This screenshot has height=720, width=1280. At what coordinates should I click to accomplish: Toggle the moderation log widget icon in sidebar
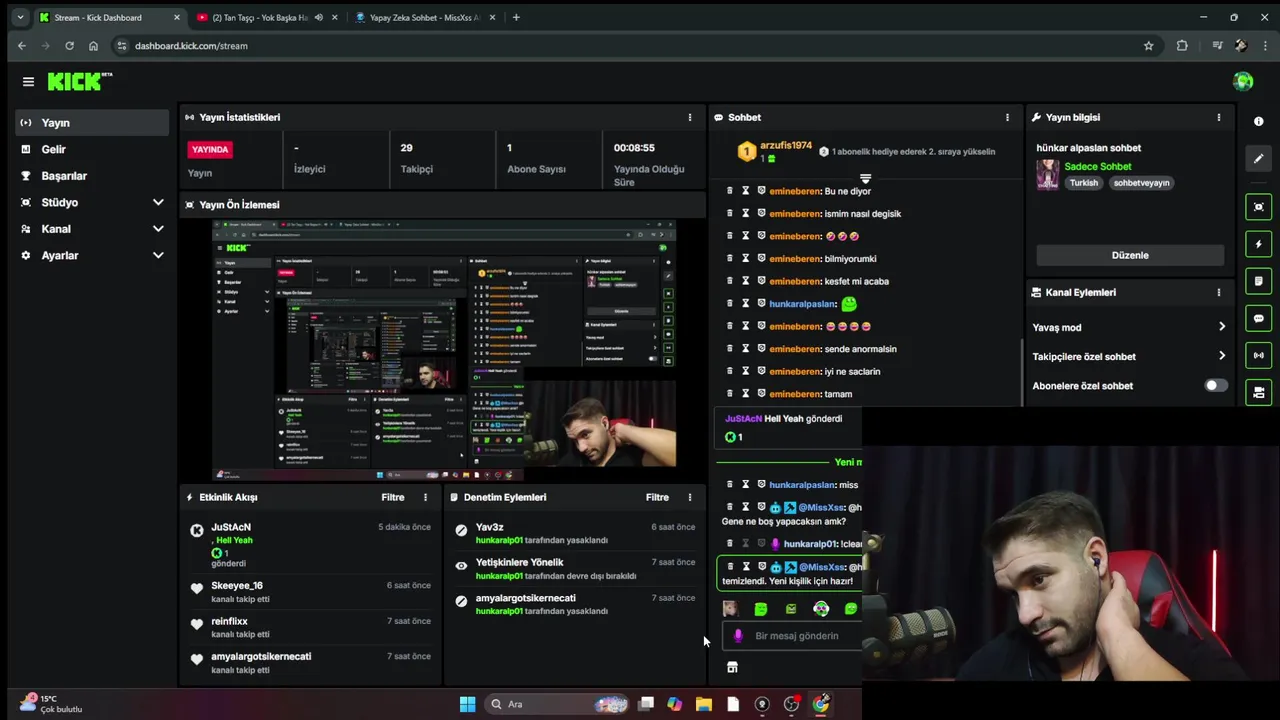click(1258, 281)
